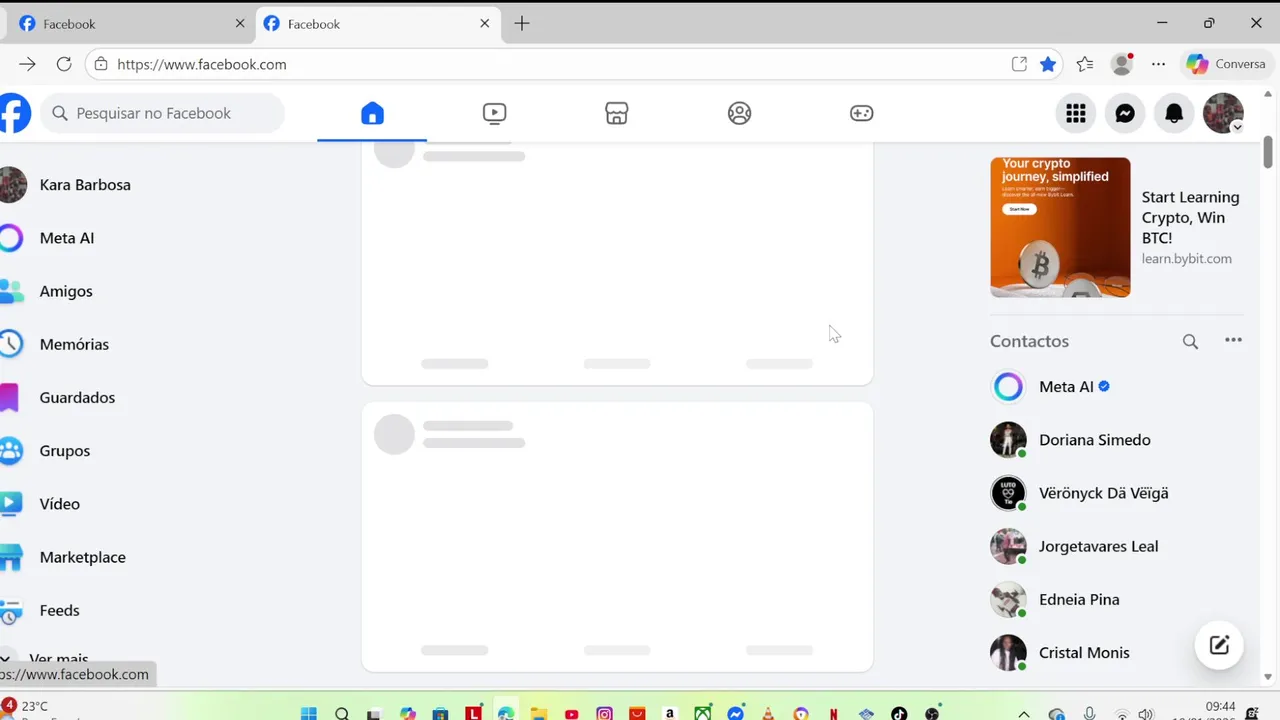Image resolution: width=1280 pixels, height=720 pixels.
Task: Open Meta AI in left sidebar
Action: click(x=67, y=238)
